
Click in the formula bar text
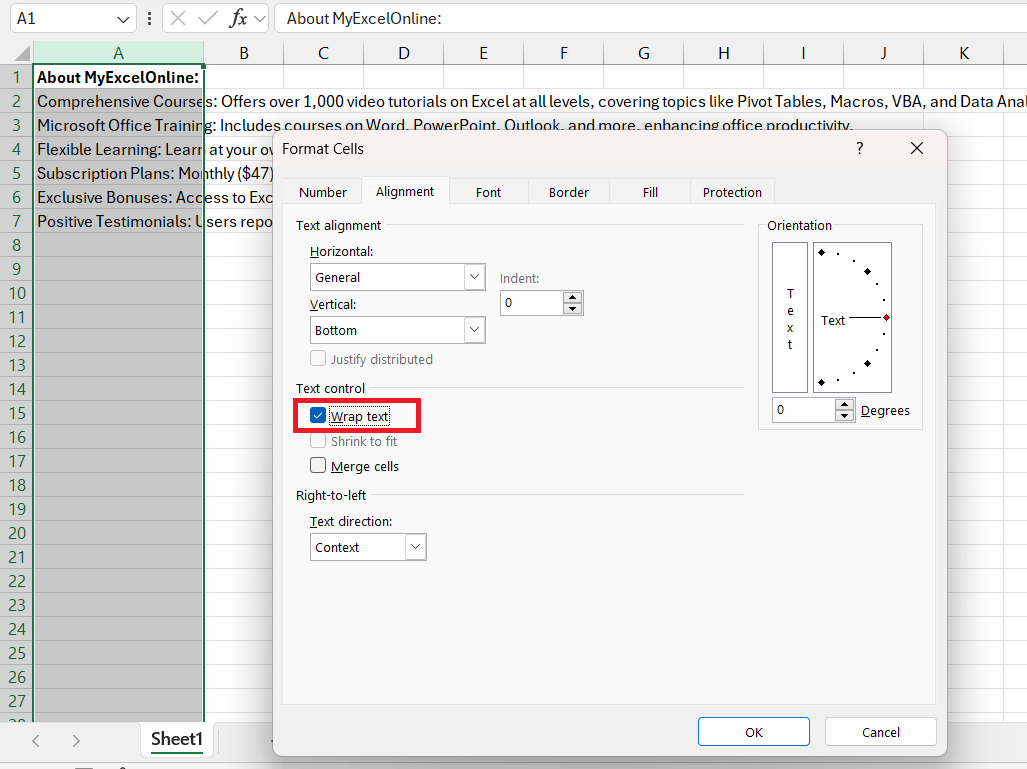pyautogui.click(x=364, y=18)
